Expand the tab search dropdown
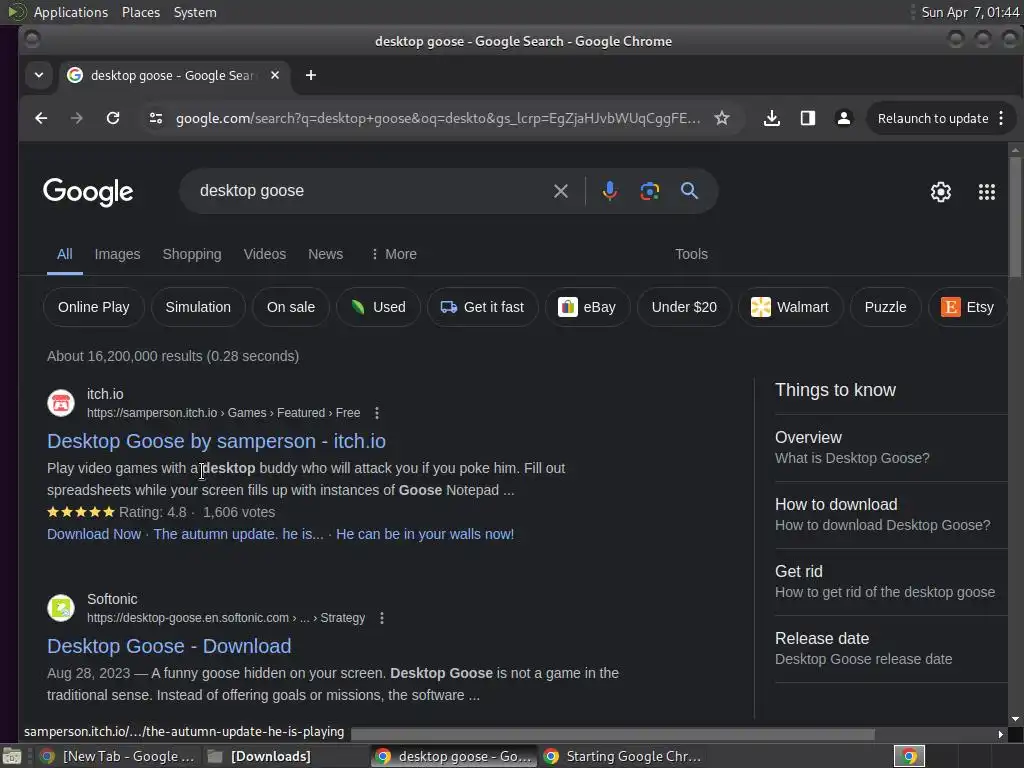Viewport: 1024px width, 768px height. pos(39,75)
